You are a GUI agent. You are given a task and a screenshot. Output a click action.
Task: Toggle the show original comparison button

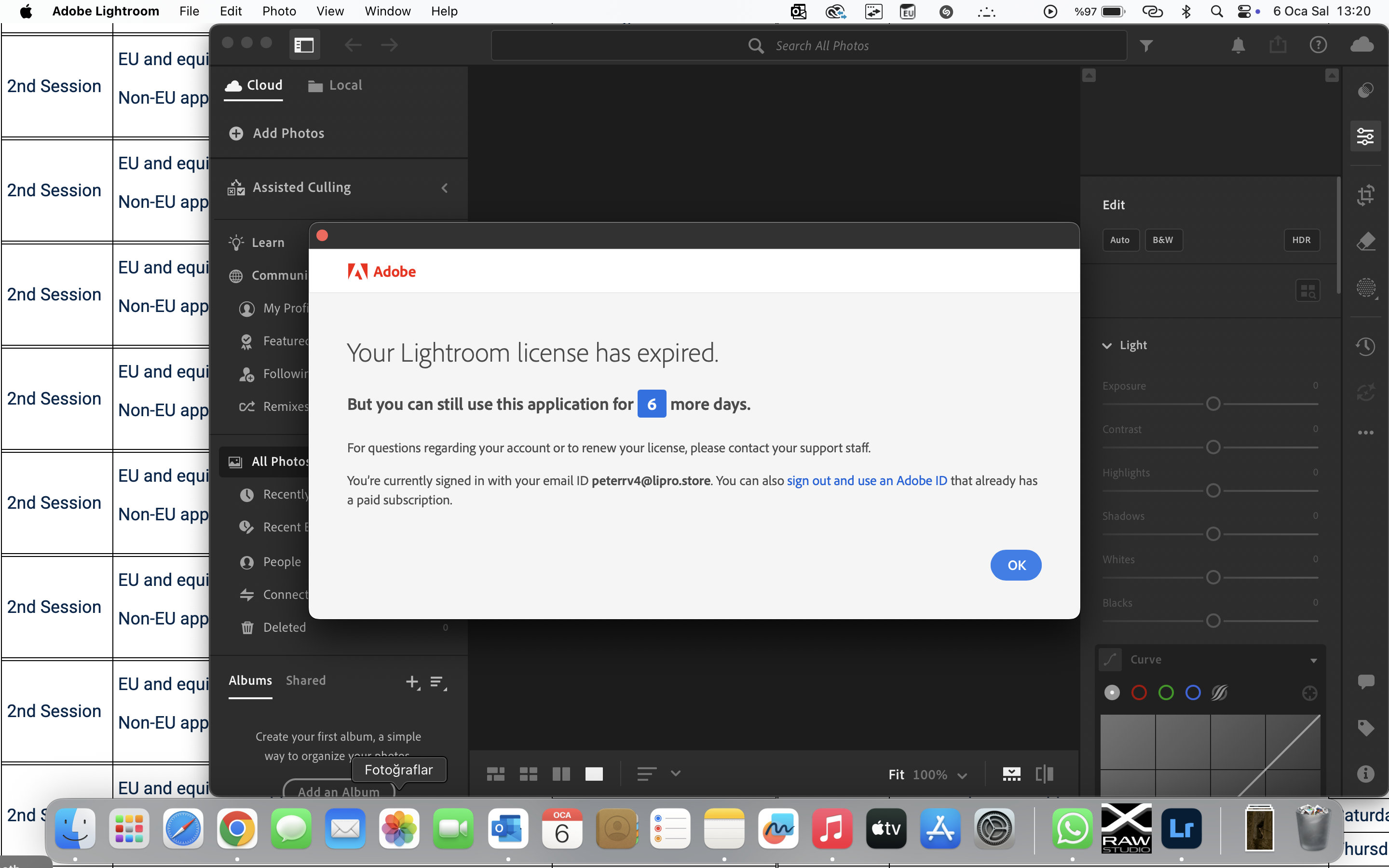coord(1045,774)
